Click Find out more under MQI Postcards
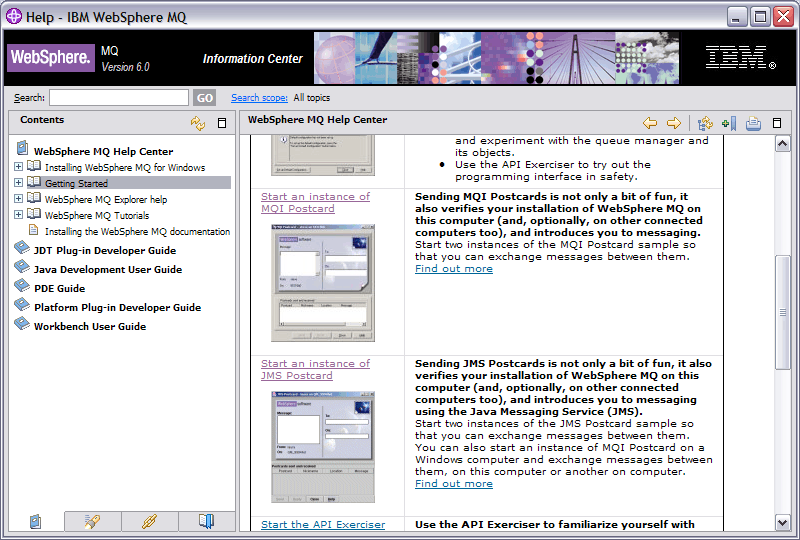The height and width of the screenshot is (540, 800). [454, 268]
